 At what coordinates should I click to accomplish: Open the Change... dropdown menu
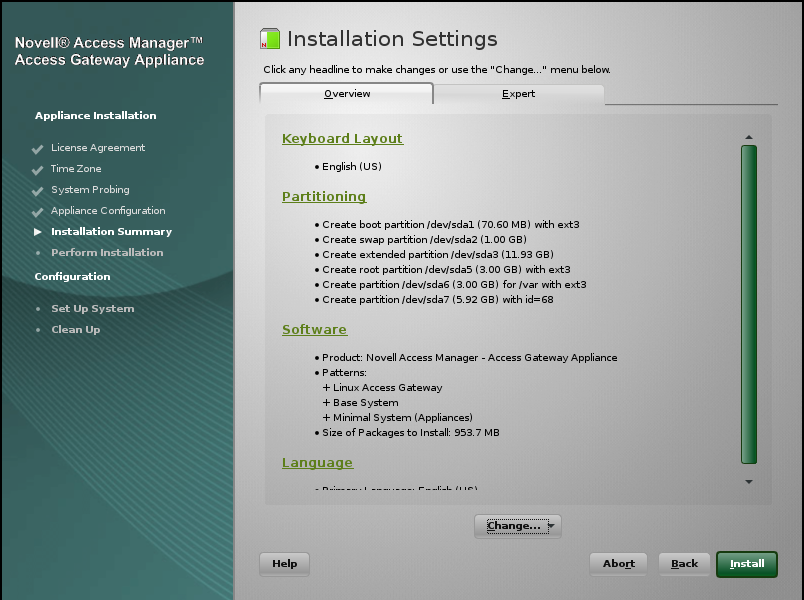coord(518,526)
